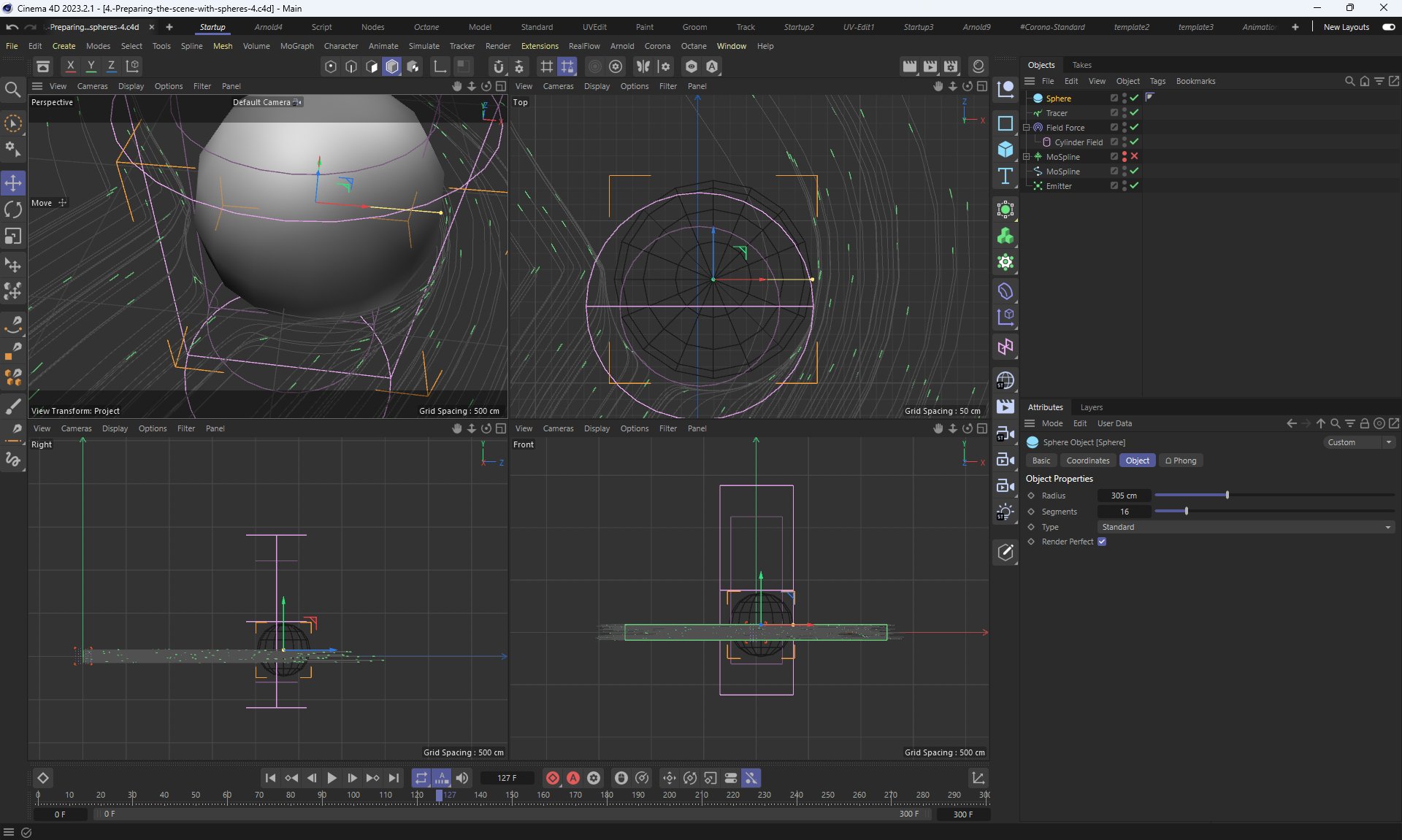1402x840 pixels.
Task: Click the Phong tag tab button
Action: [1181, 461]
